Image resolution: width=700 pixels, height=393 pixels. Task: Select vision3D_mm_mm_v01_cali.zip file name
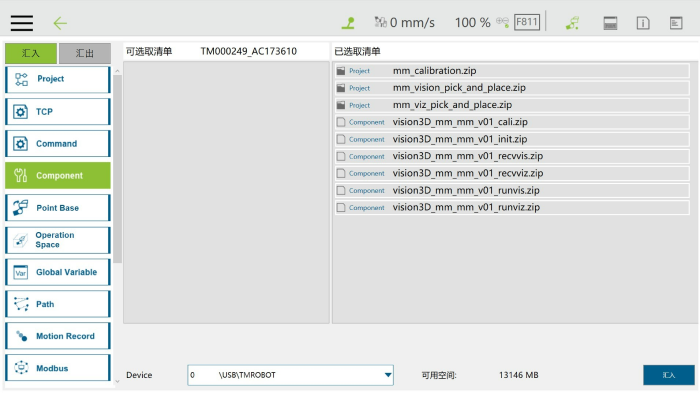click(460, 122)
